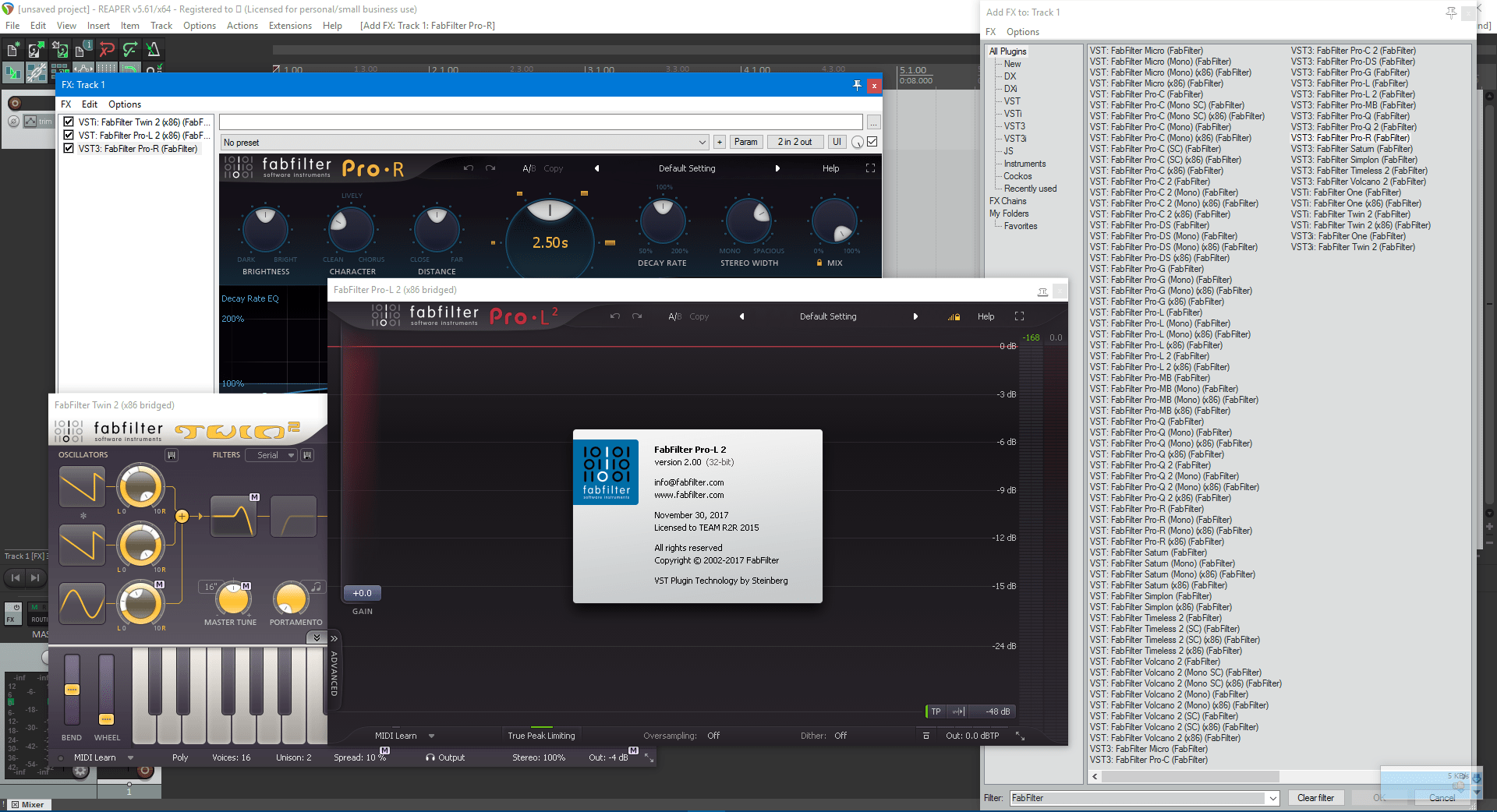1497x812 pixels.
Task: Open the Extensions menu in REAPER
Action: (290, 26)
